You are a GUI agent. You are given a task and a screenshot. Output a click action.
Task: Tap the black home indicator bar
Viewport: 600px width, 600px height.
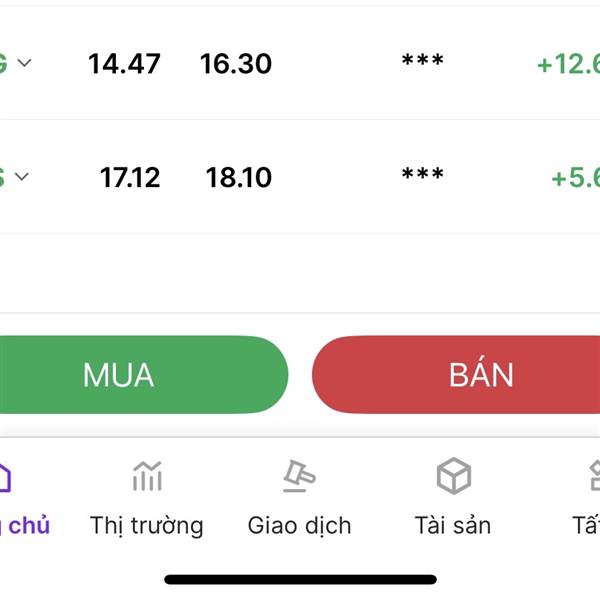coord(300,579)
